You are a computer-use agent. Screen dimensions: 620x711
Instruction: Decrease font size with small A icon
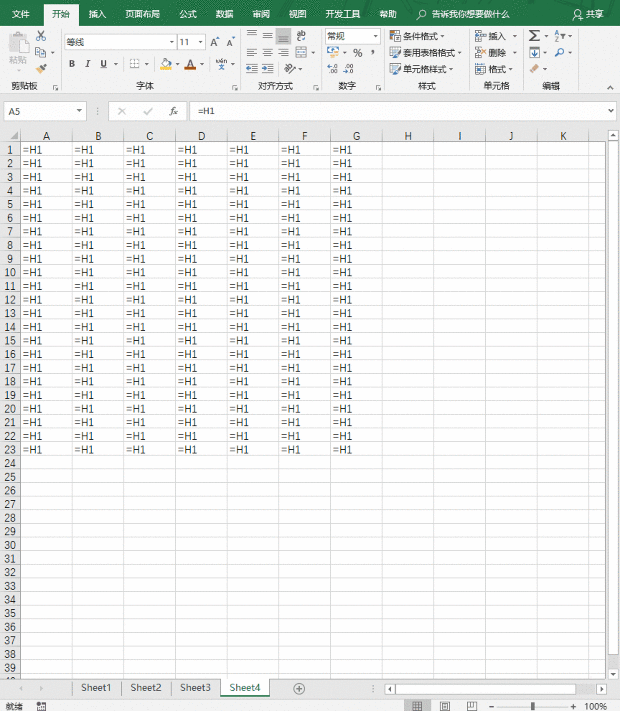point(230,42)
